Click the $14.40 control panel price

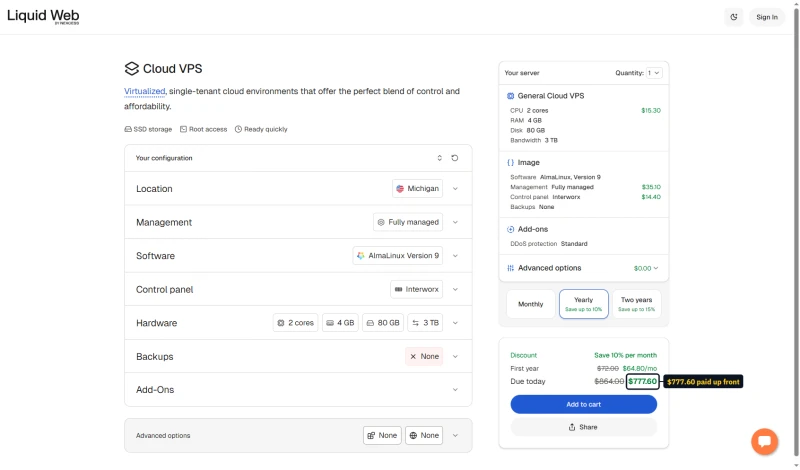pyautogui.click(x=651, y=197)
